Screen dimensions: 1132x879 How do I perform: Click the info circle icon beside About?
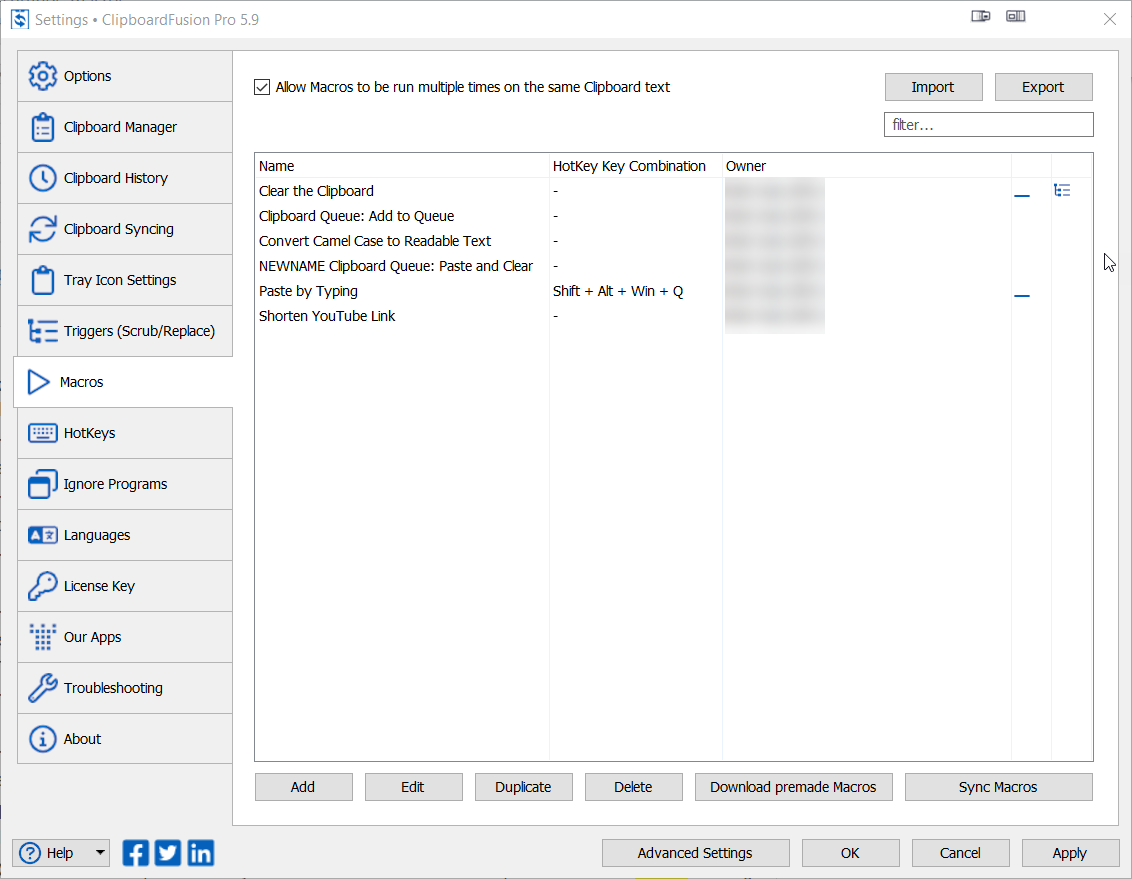click(x=43, y=739)
